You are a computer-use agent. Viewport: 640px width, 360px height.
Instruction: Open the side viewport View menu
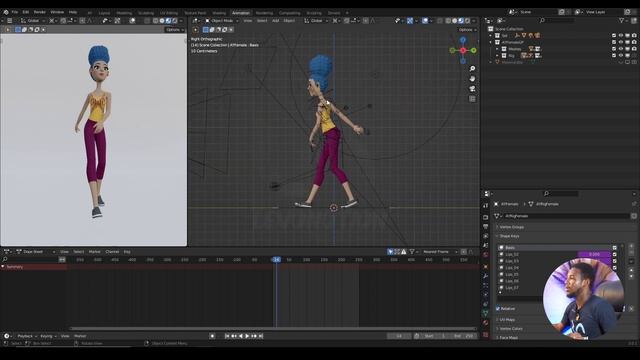point(248,20)
